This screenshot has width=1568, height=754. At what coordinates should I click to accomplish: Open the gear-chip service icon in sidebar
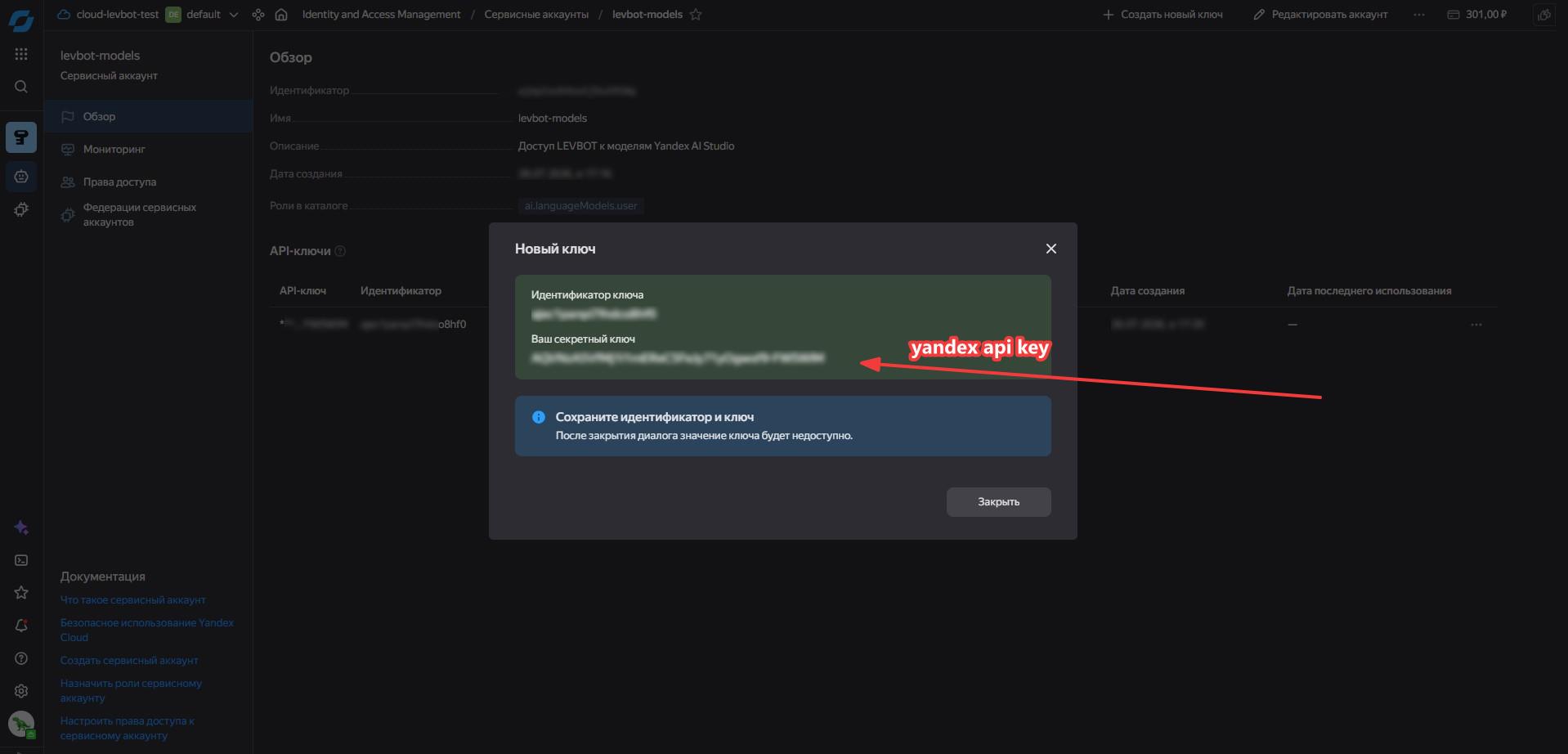[21, 210]
